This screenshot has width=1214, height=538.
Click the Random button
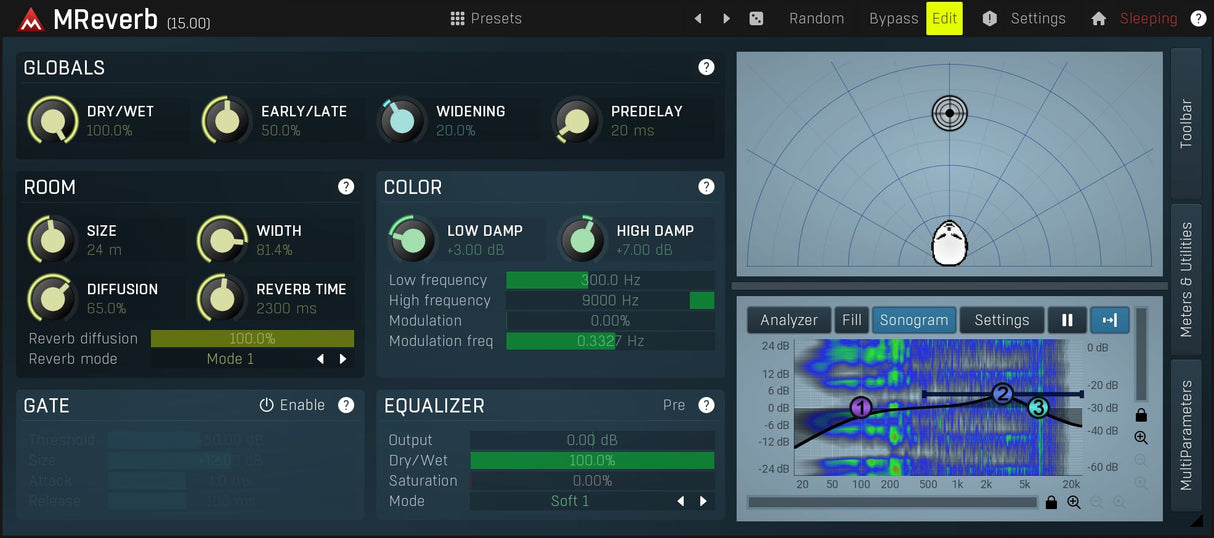[x=816, y=19]
